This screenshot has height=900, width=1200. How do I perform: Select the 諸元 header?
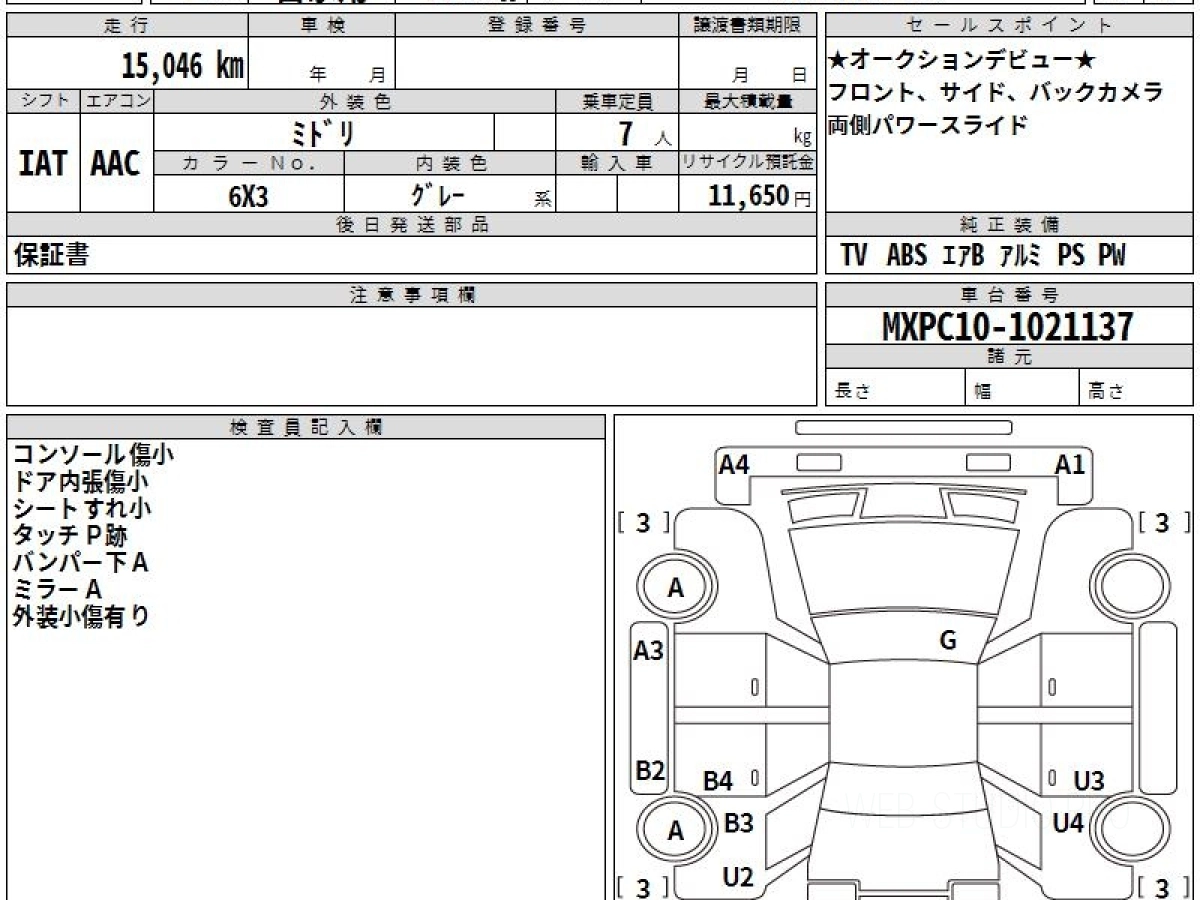click(1009, 357)
